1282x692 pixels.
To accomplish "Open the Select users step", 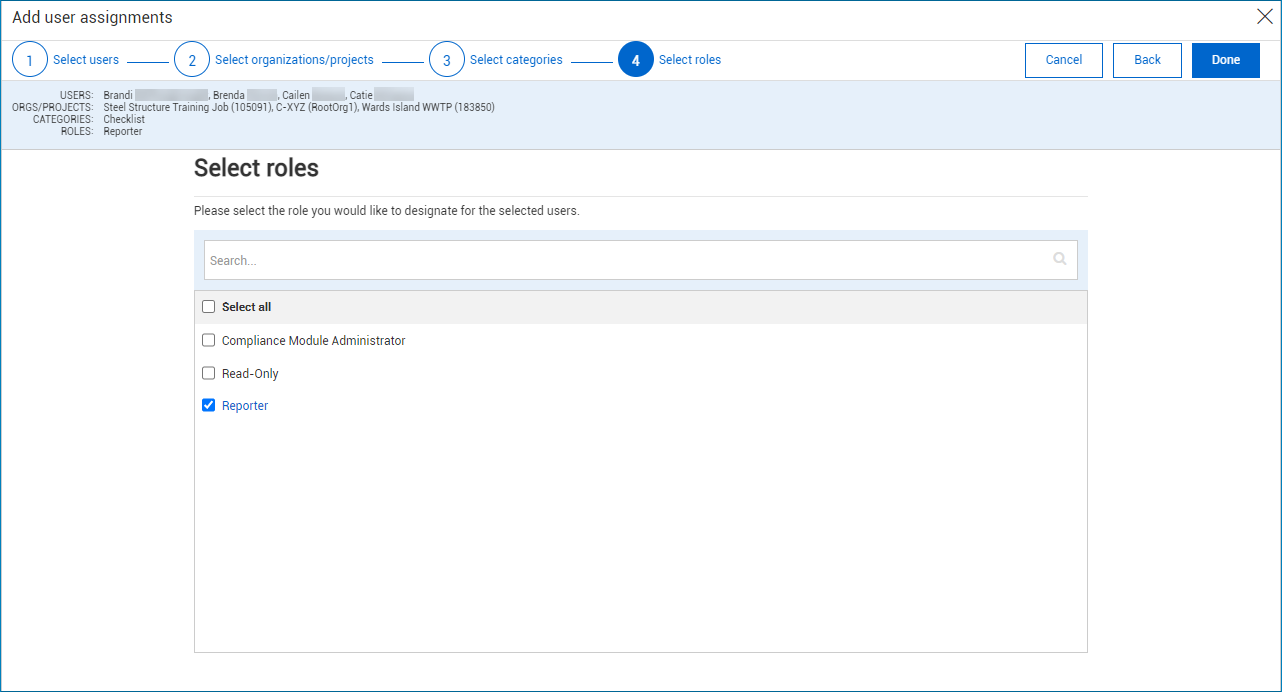I will 85,59.
